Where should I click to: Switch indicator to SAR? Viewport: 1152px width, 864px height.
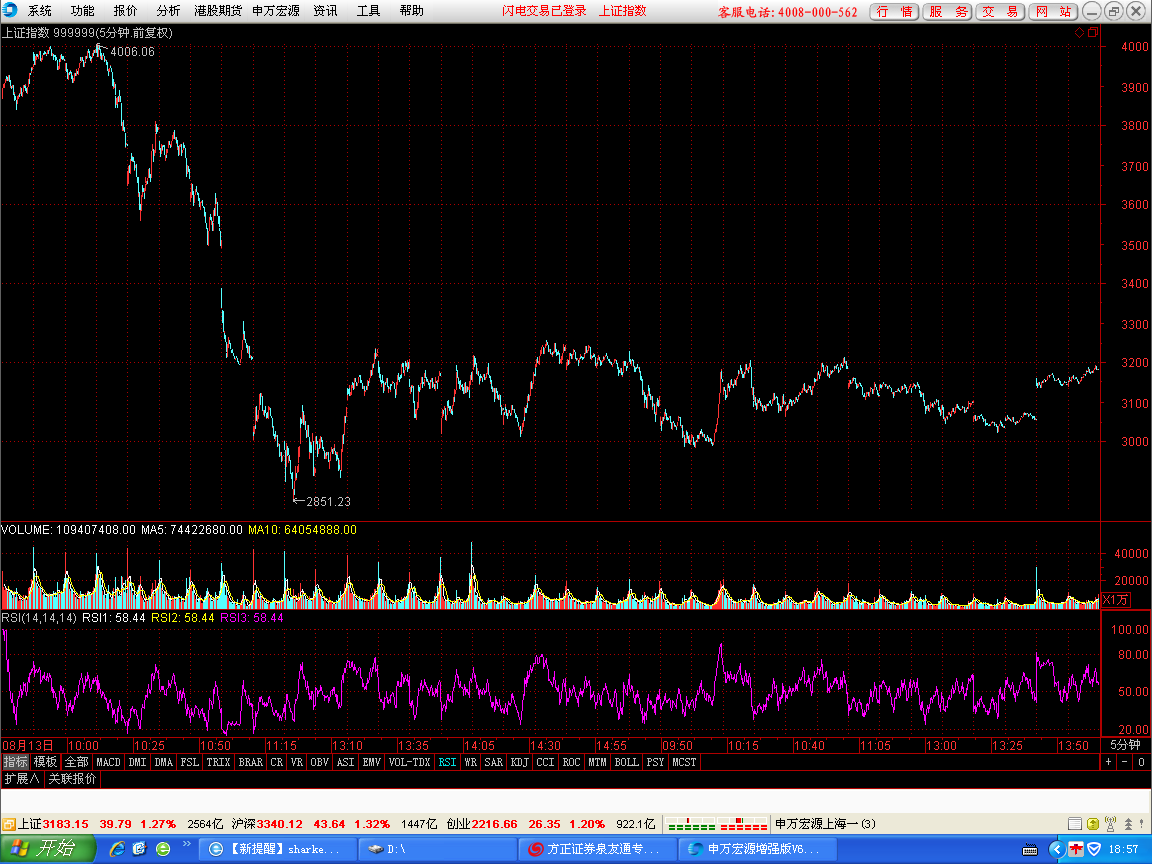[x=494, y=762]
